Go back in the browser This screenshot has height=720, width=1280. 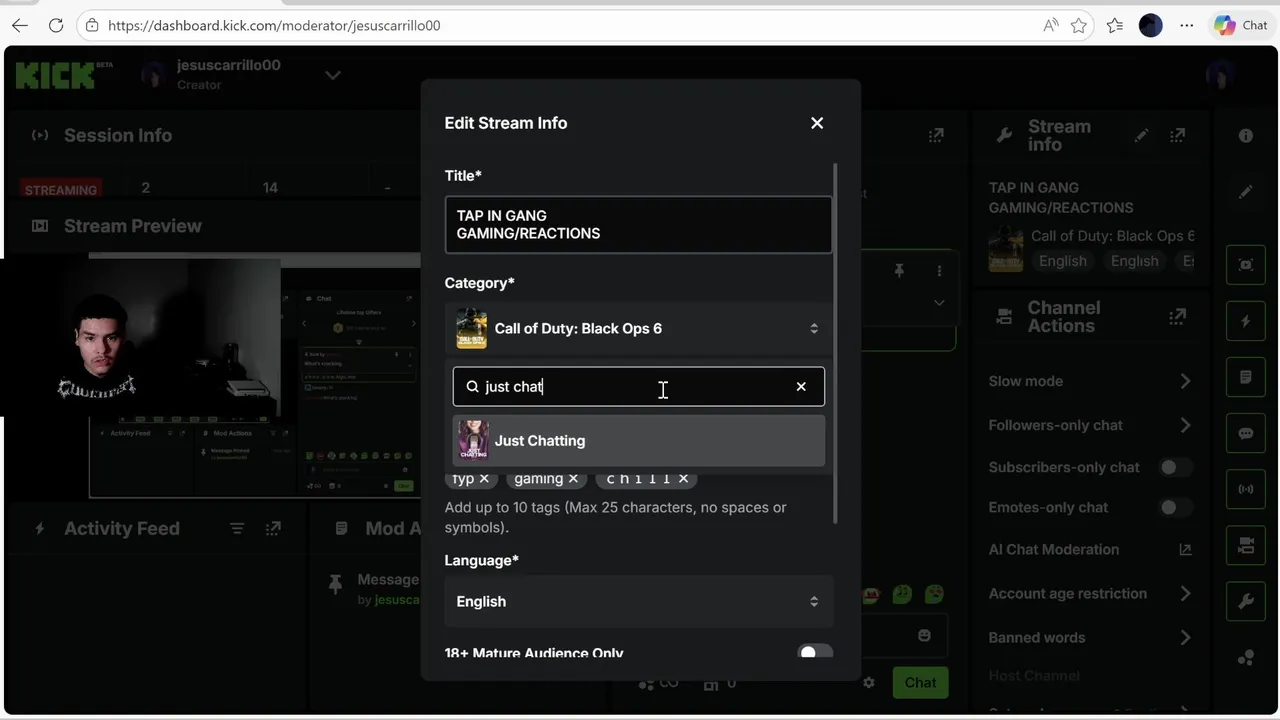click(20, 25)
